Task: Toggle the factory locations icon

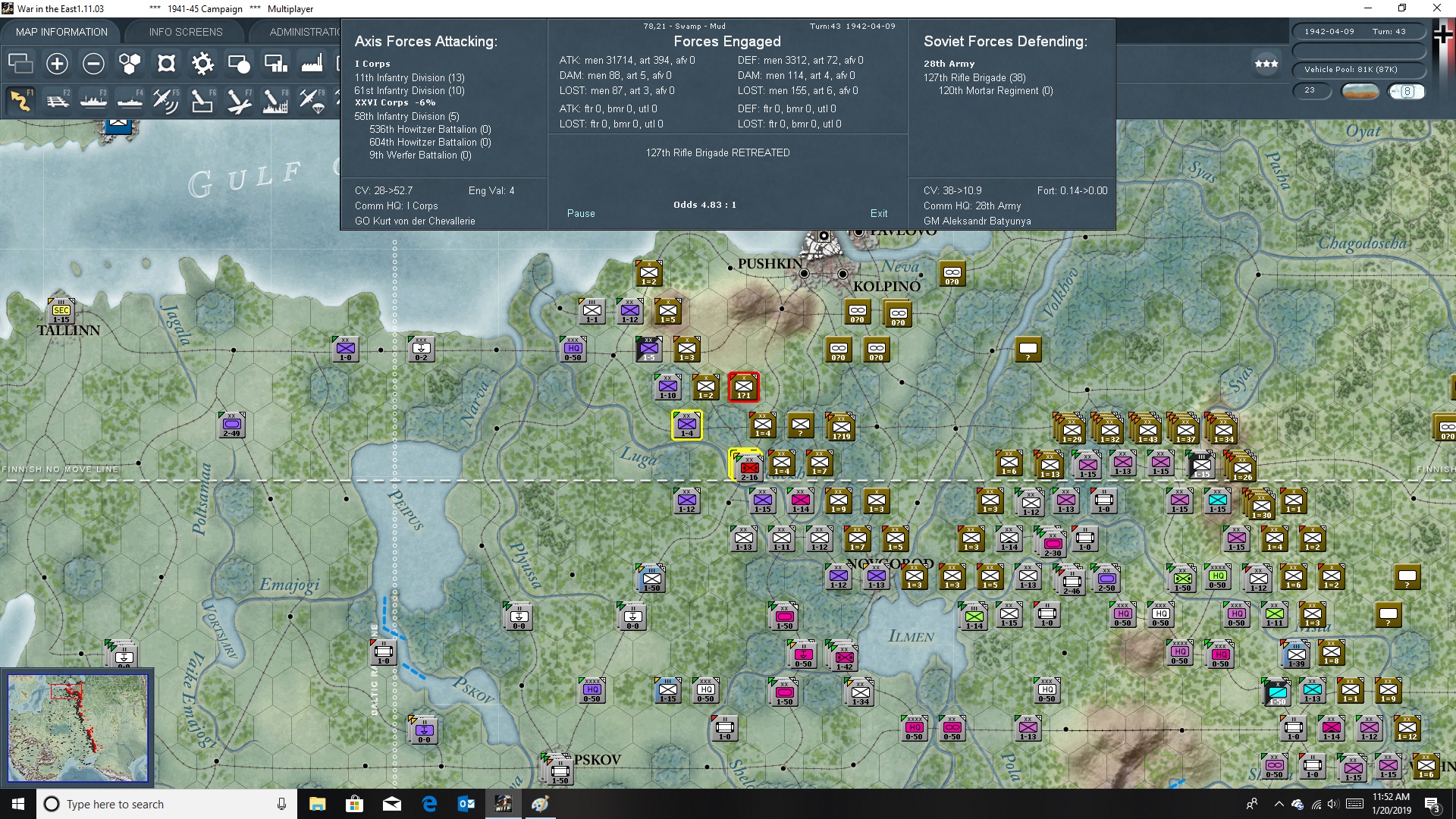Action: point(312,64)
